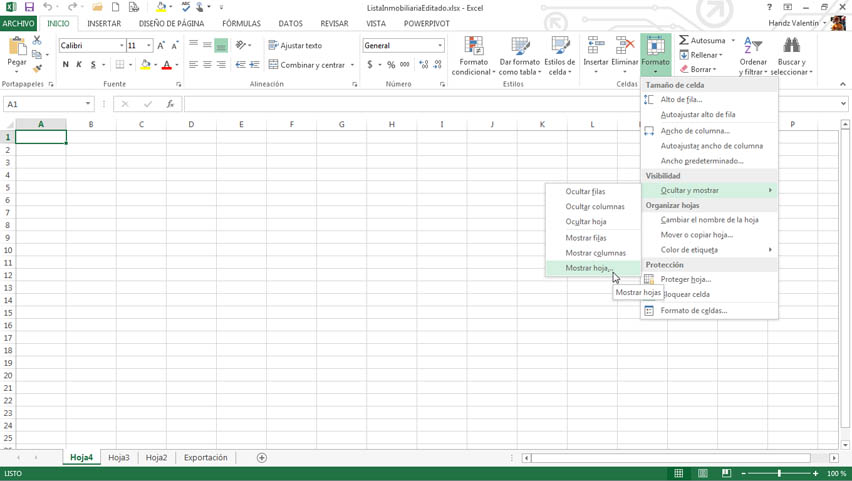Click the Name Box showing A1
This screenshot has width=852, height=481.
[x=45, y=104]
